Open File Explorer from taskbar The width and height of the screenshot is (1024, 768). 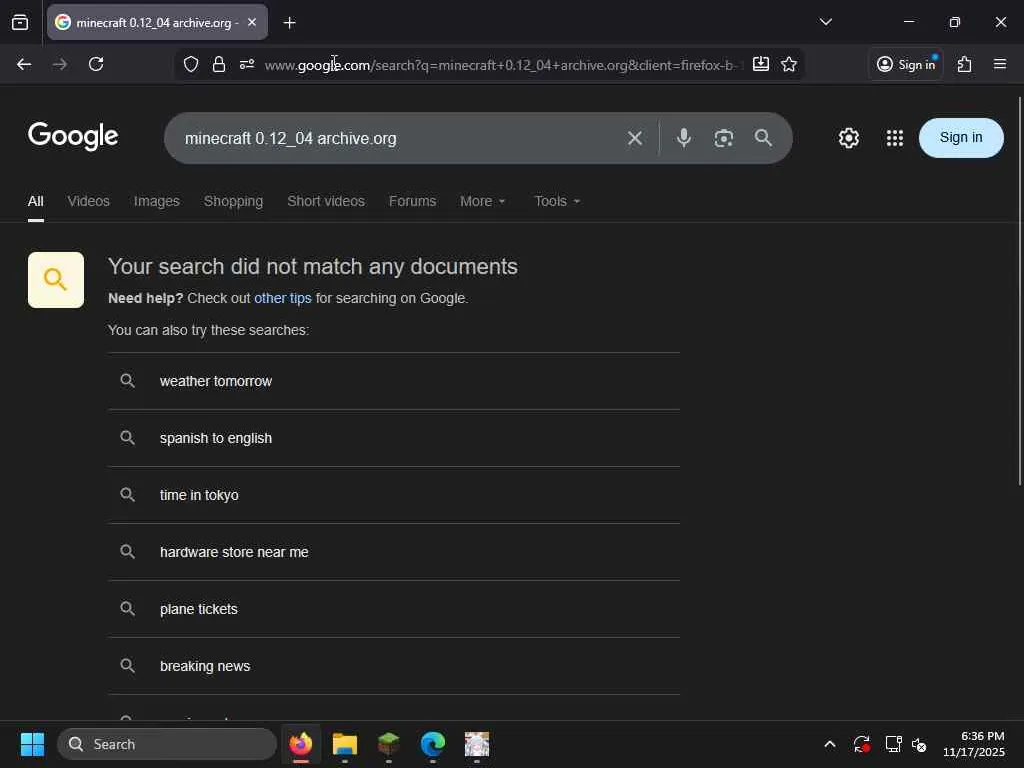(x=345, y=744)
